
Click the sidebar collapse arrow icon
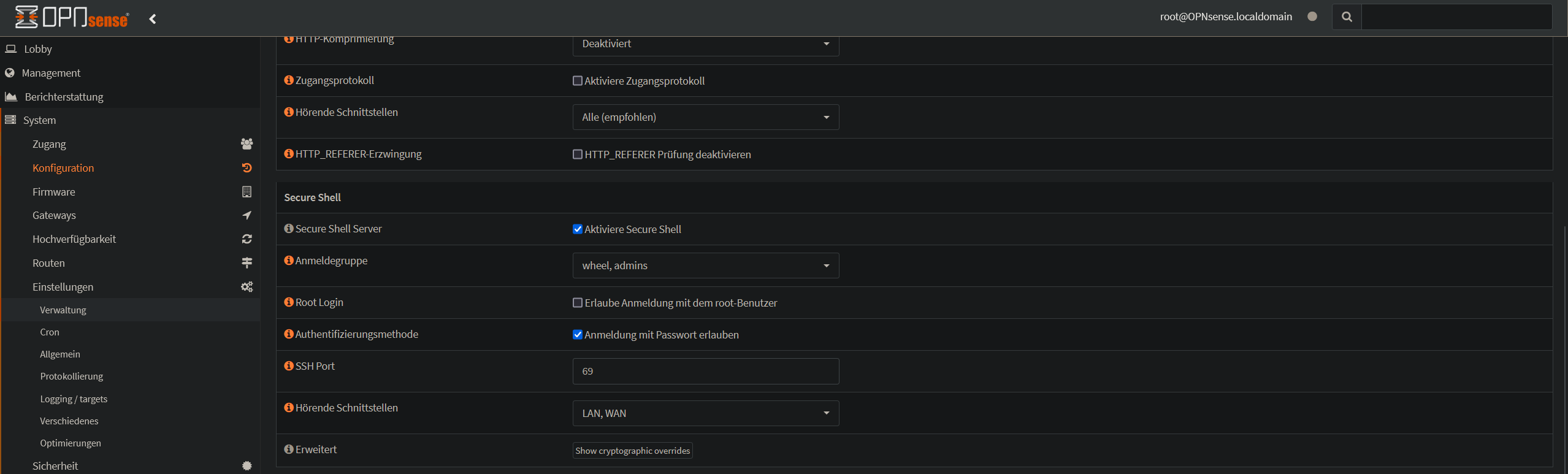[x=153, y=19]
